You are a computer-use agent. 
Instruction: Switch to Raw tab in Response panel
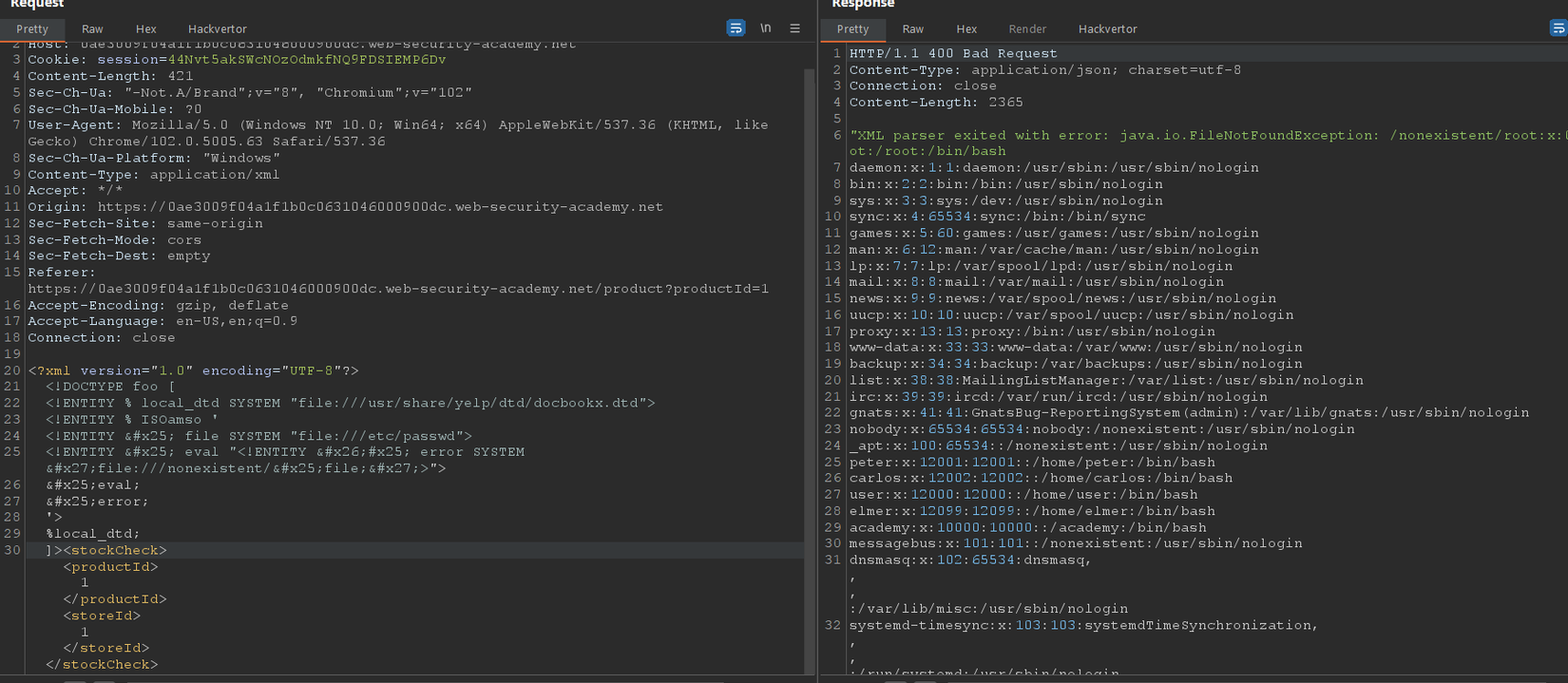(x=913, y=29)
